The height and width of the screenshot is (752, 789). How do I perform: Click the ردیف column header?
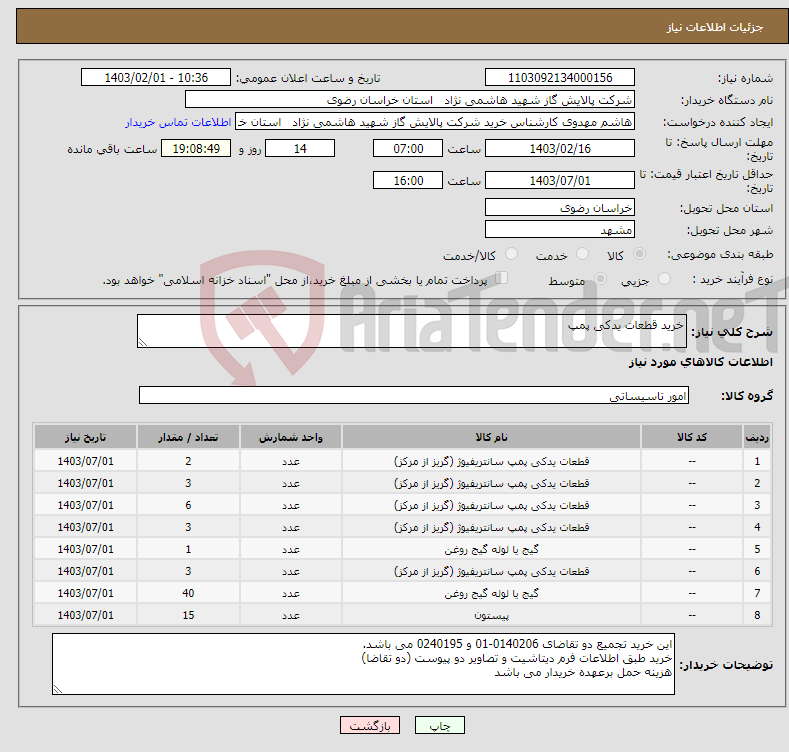pos(757,437)
